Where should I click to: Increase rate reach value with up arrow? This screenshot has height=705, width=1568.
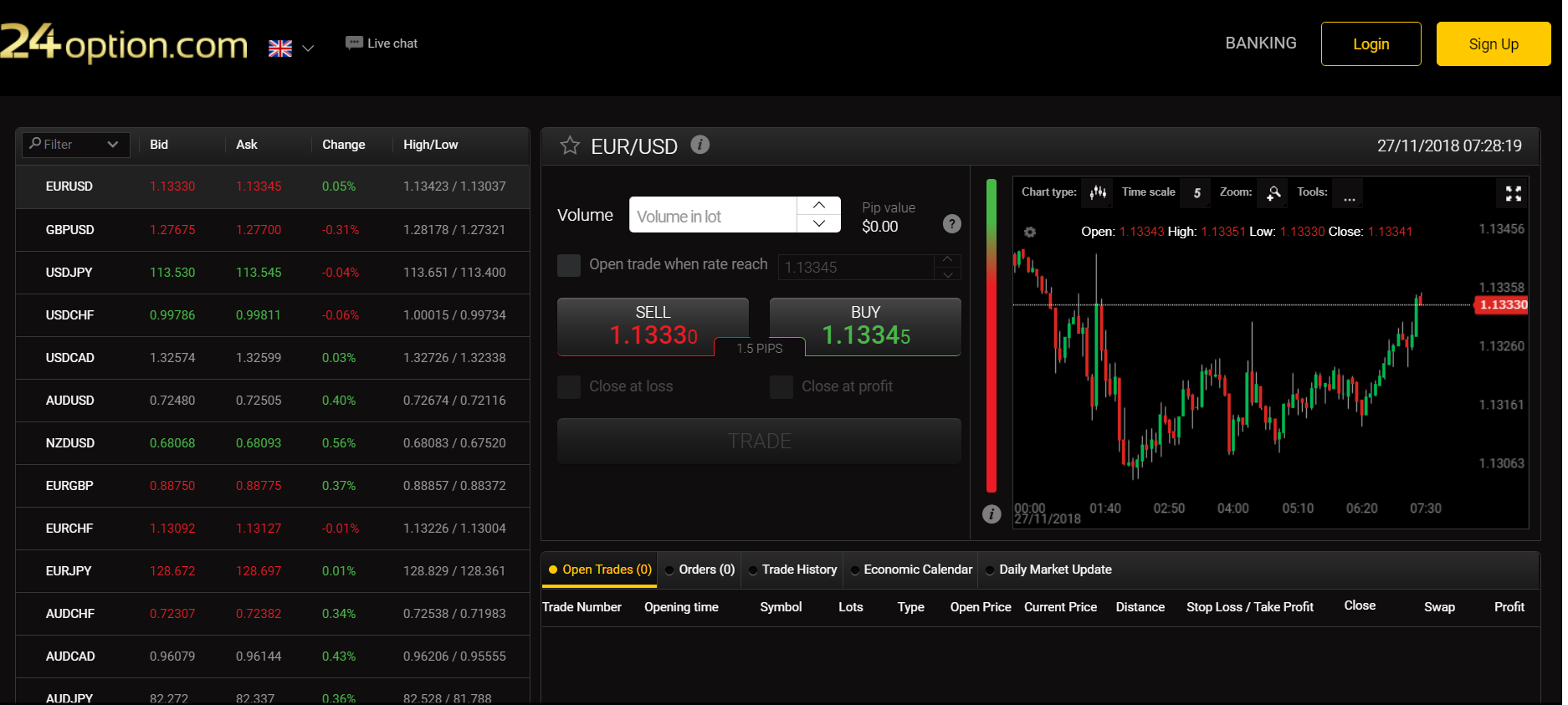point(947,260)
